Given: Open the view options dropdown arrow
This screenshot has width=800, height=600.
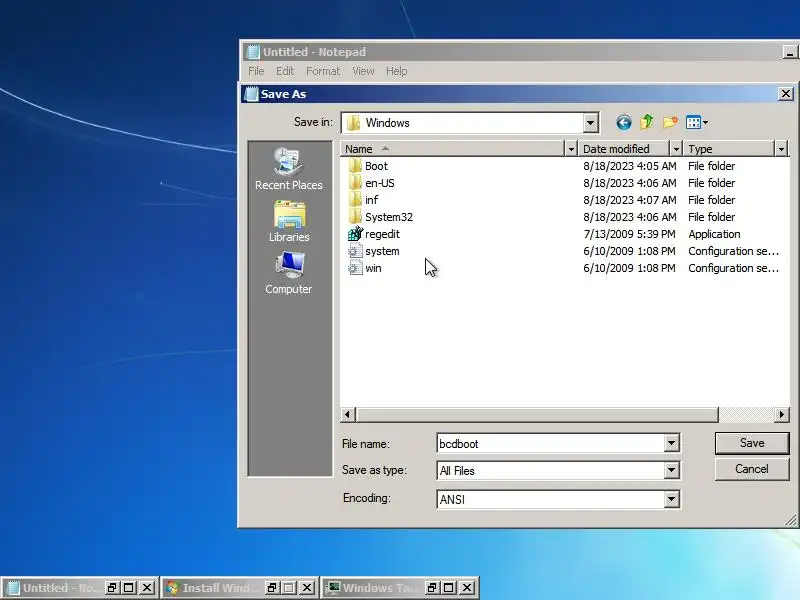Looking at the screenshot, I should point(705,122).
